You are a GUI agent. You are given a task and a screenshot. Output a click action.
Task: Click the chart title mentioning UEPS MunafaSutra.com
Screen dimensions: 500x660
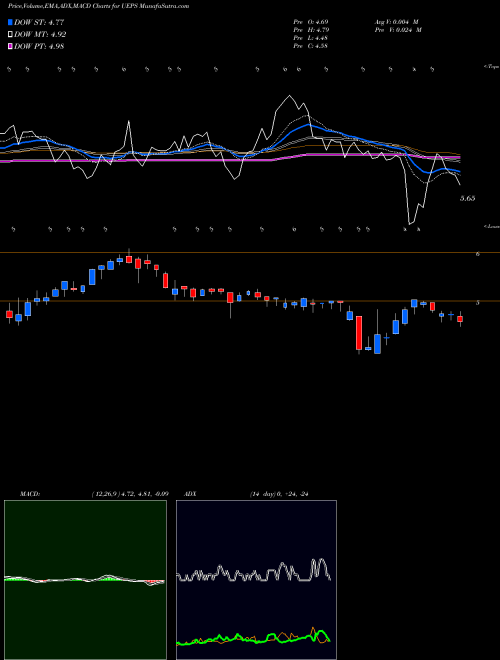99,6
